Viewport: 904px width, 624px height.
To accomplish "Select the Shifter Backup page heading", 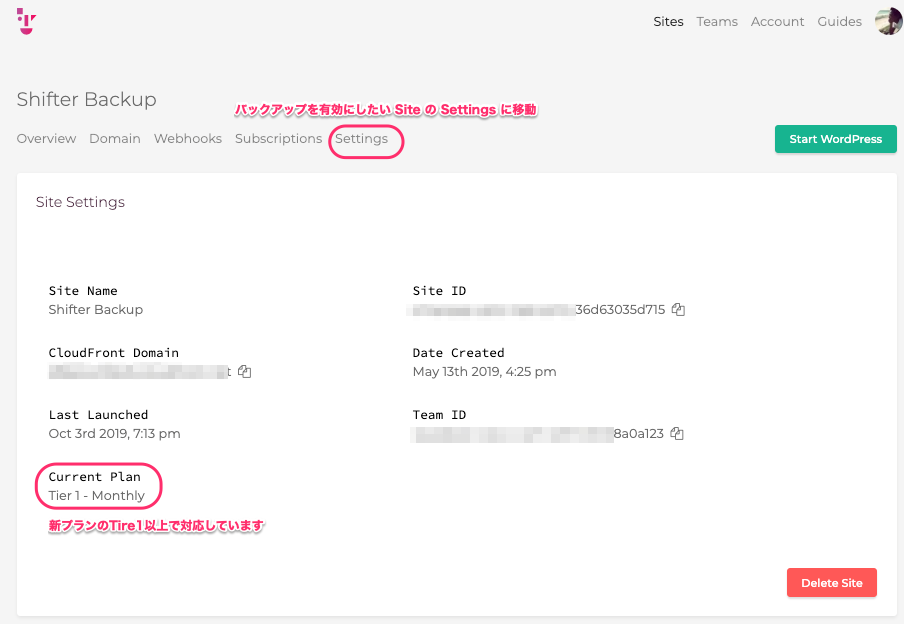I will [x=86, y=99].
